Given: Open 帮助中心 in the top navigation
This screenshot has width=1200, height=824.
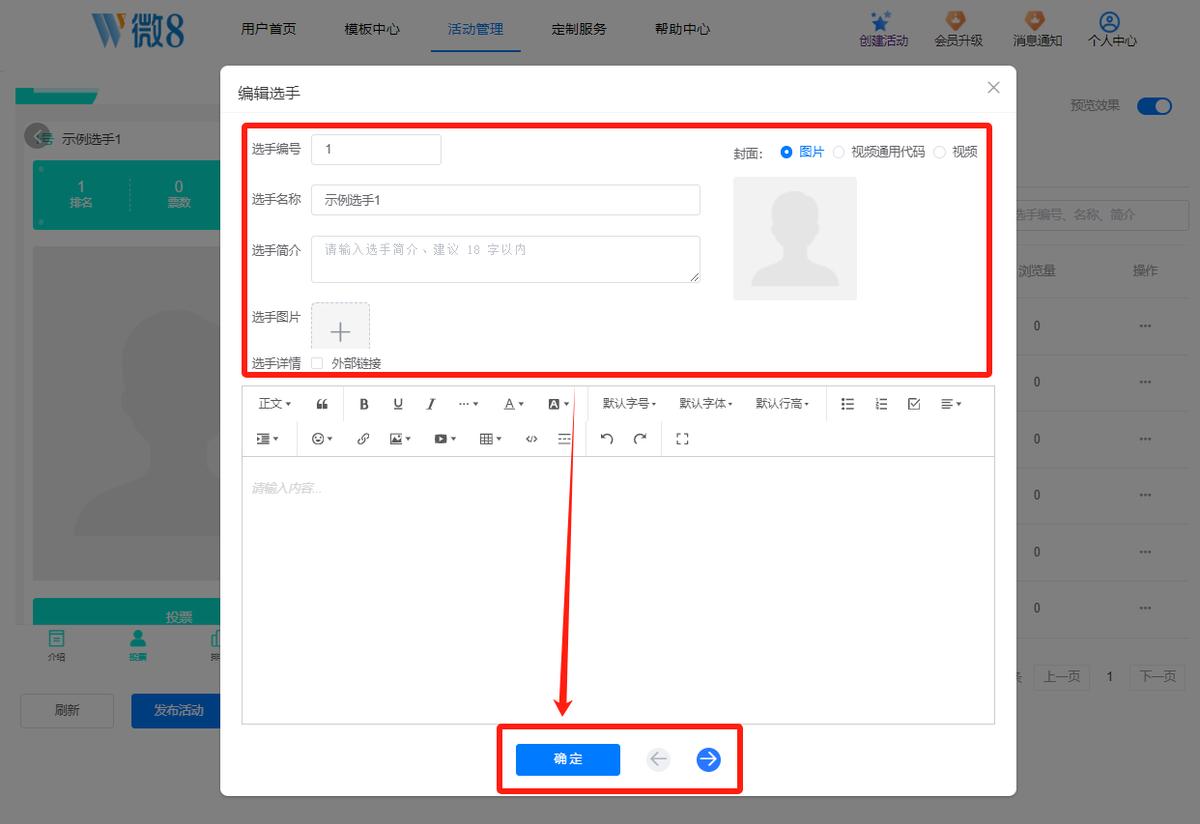Looking at the screenshot, I should point(683,29).
